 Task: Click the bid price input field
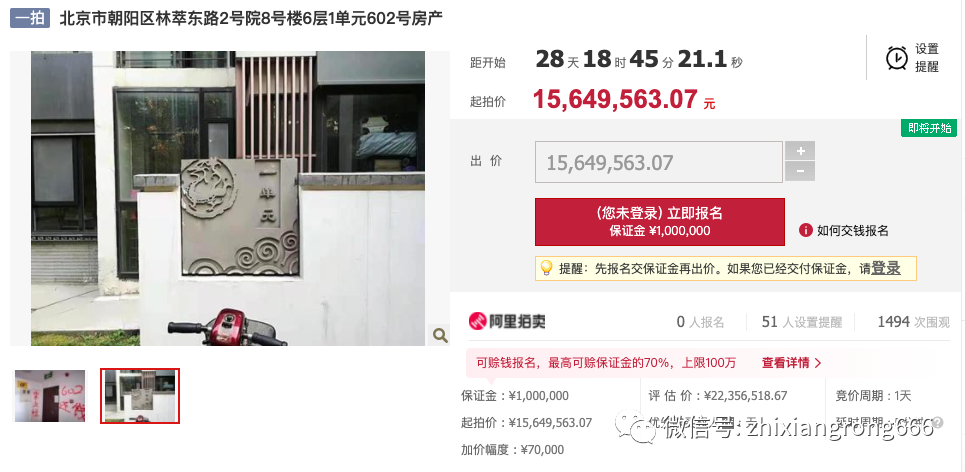pos(659,162)
